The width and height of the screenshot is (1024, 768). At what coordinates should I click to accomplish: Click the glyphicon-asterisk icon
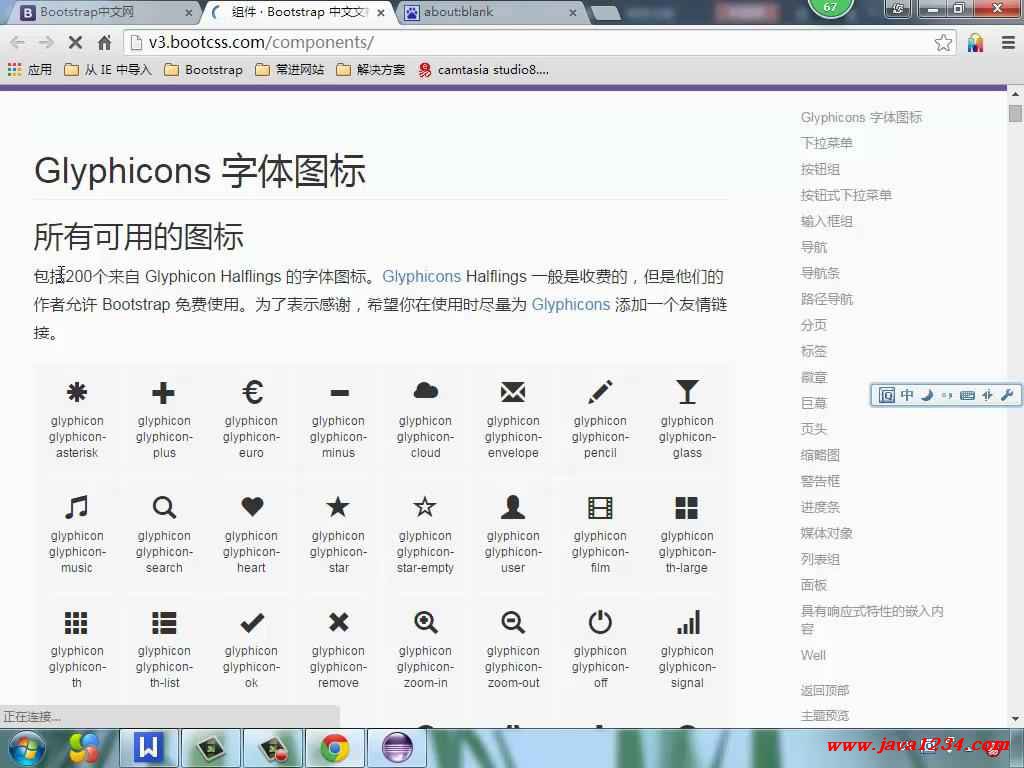coord(76,392)
